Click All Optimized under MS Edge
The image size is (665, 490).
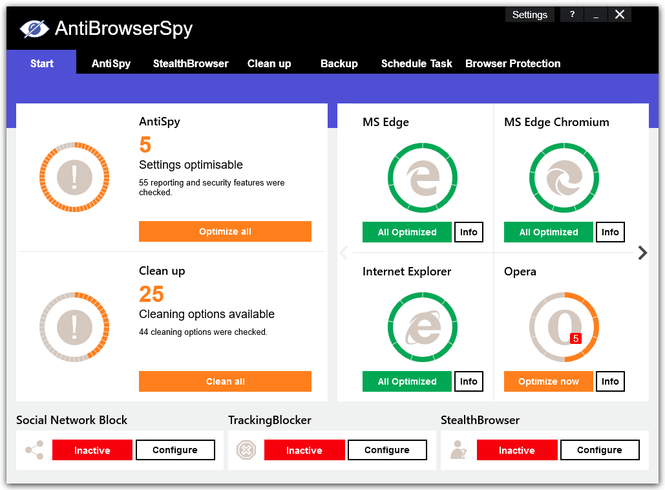point(407,232)
